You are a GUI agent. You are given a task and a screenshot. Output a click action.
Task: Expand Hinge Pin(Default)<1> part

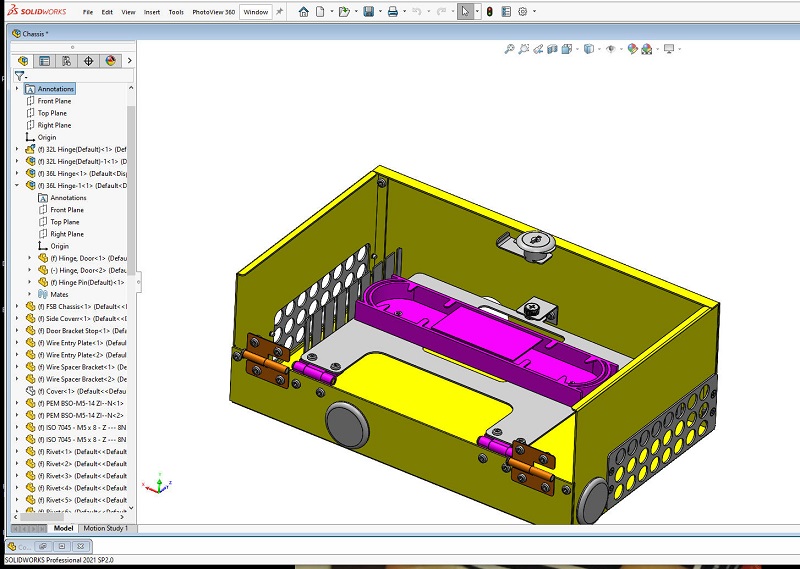tap(30, 282)
